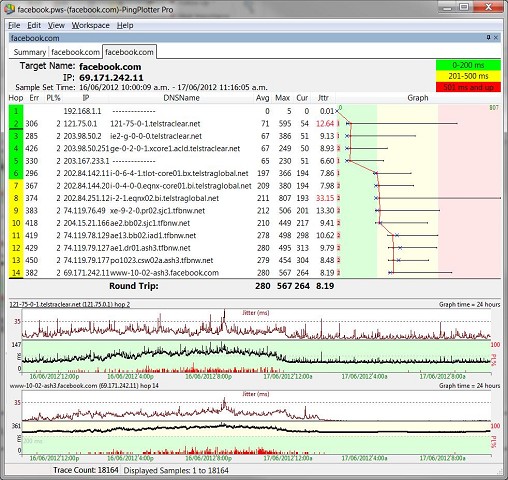Click the Cur column header
Image resolution: width=508 pixels, height=480 pixels.
[x=302, y=98]
